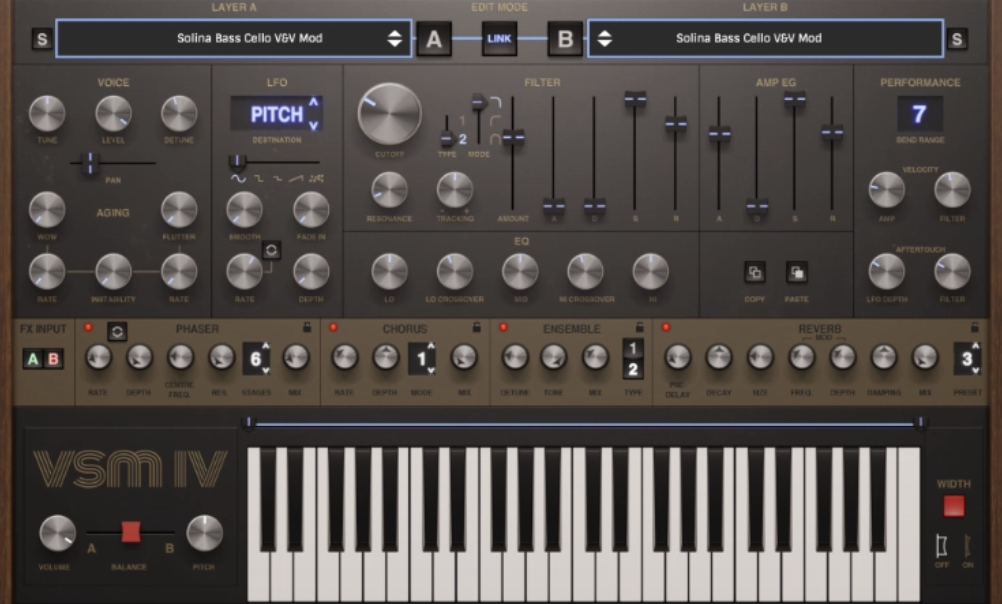1002x604 pixels.
Task: Select the sine LFO waveform icon
Action: click(x=238, y=178)
